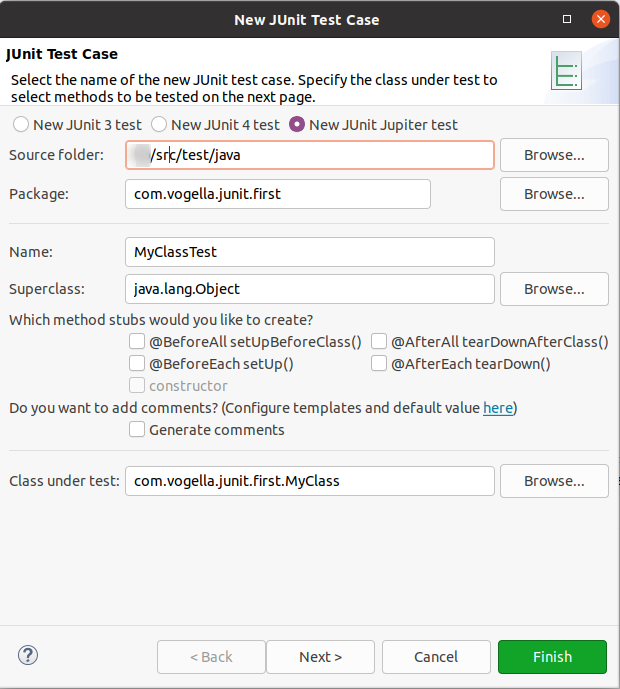Select the New JUnit 3 test option
Screen dimensions: 620x689
[x=20, y=125]
